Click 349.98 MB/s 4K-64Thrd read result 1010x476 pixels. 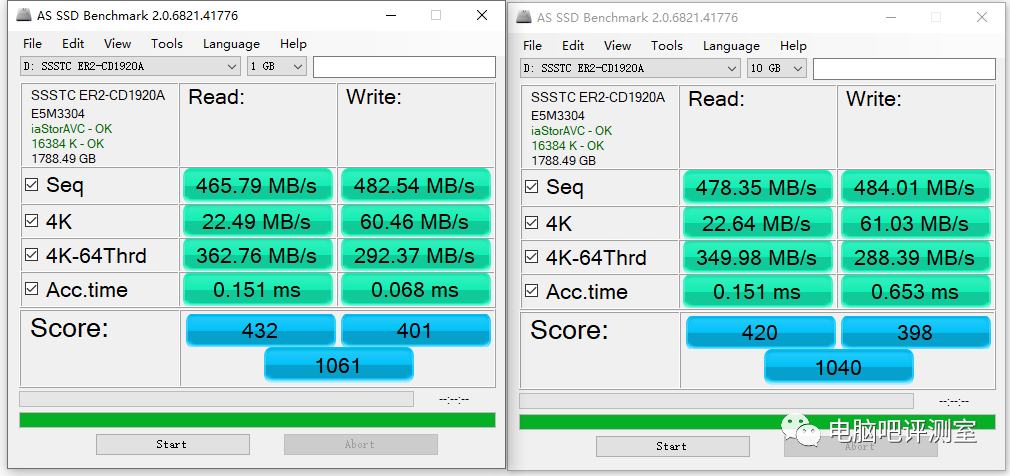758,257
